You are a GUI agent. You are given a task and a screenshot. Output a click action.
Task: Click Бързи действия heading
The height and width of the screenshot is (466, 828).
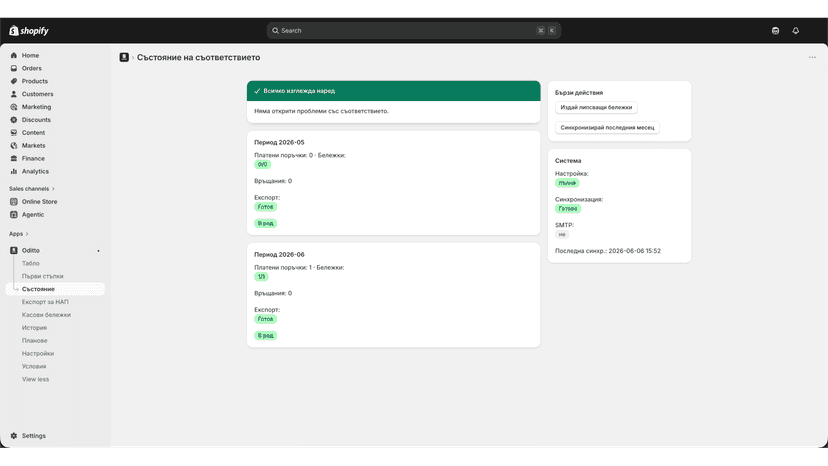pyautogui.click(x=579, y=92)
